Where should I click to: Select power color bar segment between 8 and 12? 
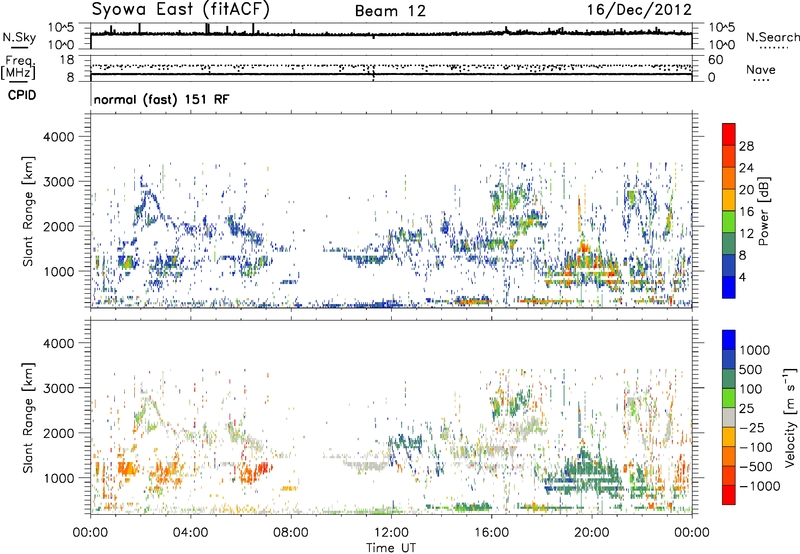pos(729,244)
